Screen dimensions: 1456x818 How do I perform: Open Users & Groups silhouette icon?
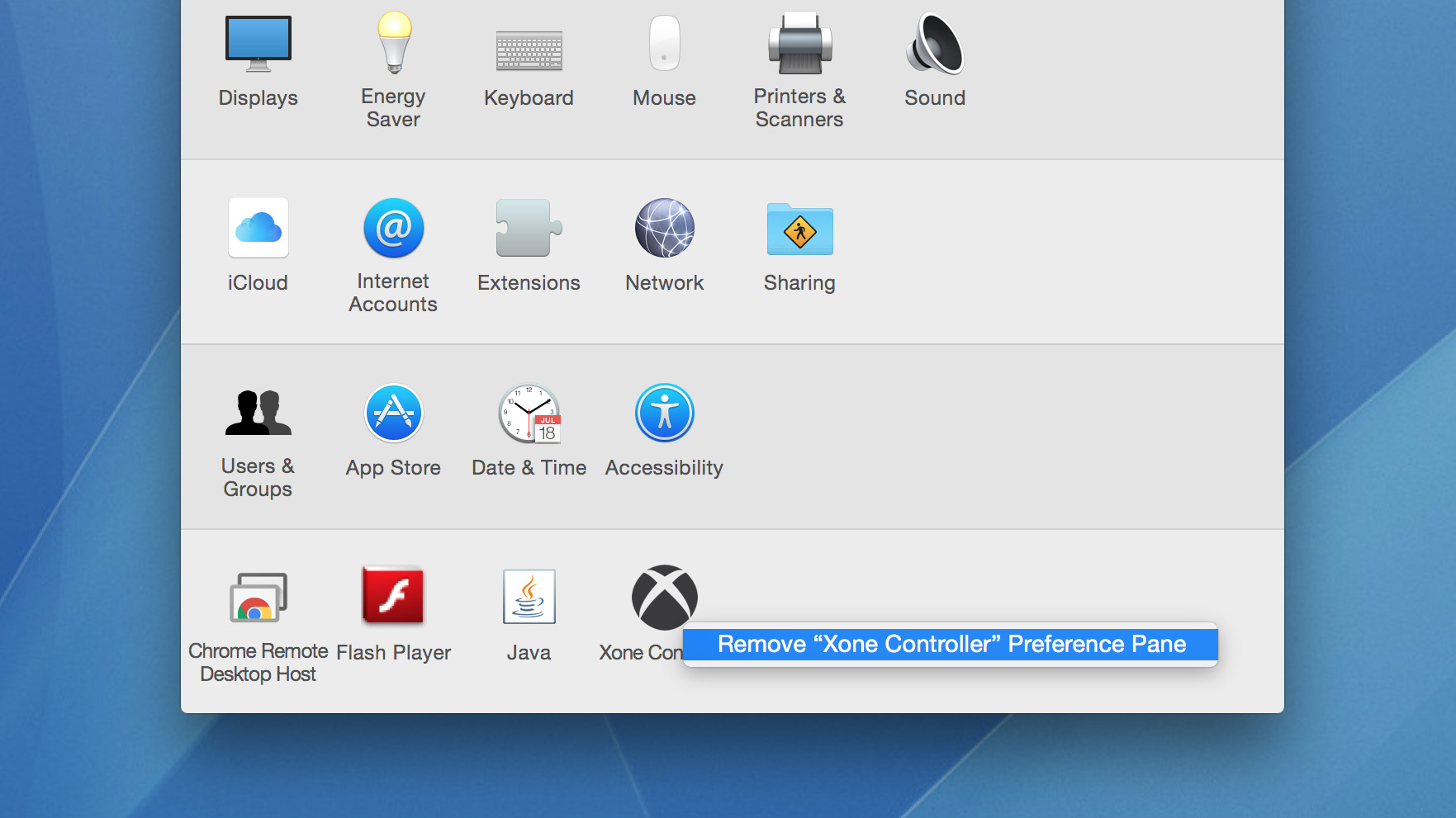(258, 413)
